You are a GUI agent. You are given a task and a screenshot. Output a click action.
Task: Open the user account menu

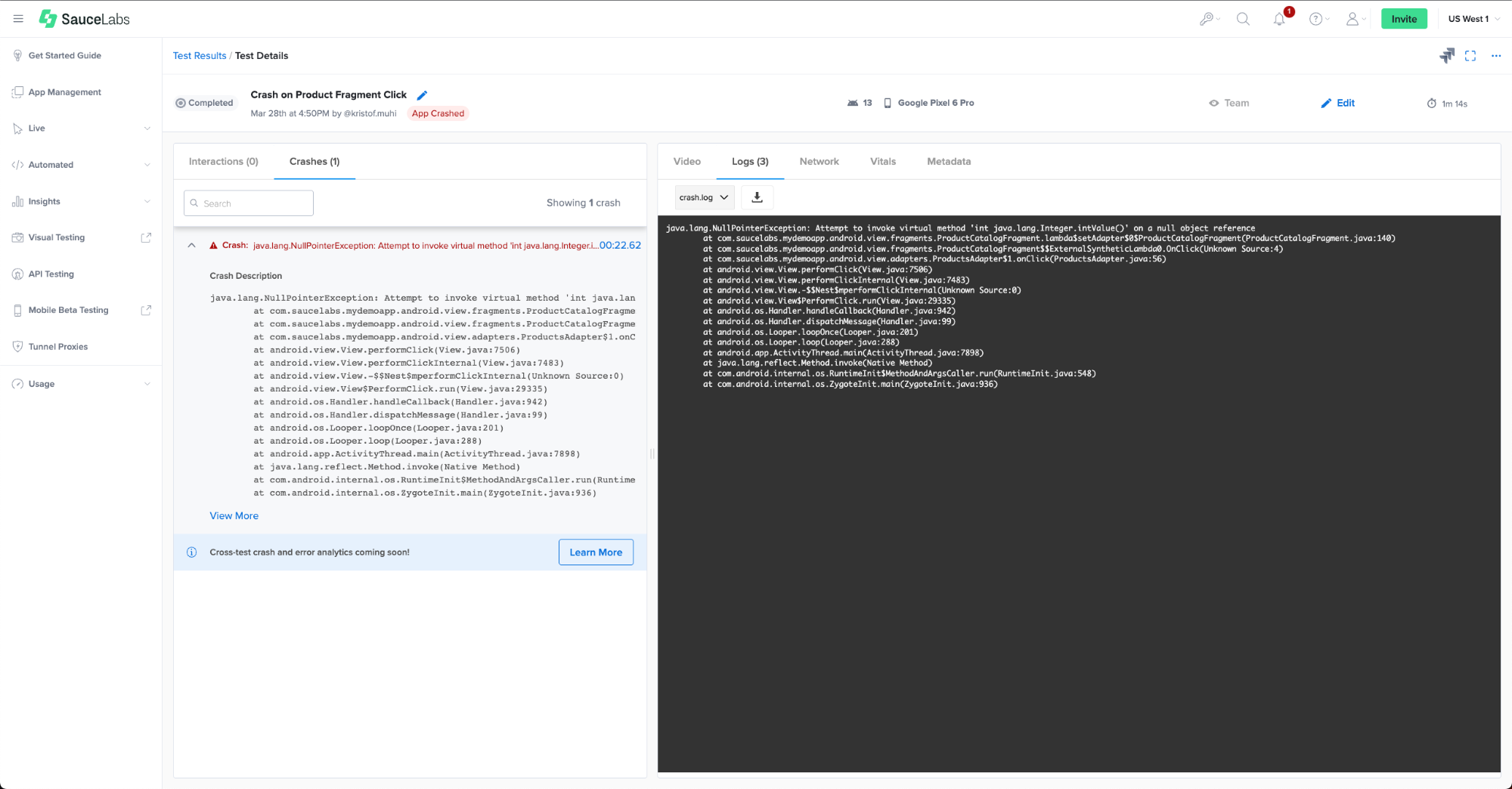click(1356, 19)
